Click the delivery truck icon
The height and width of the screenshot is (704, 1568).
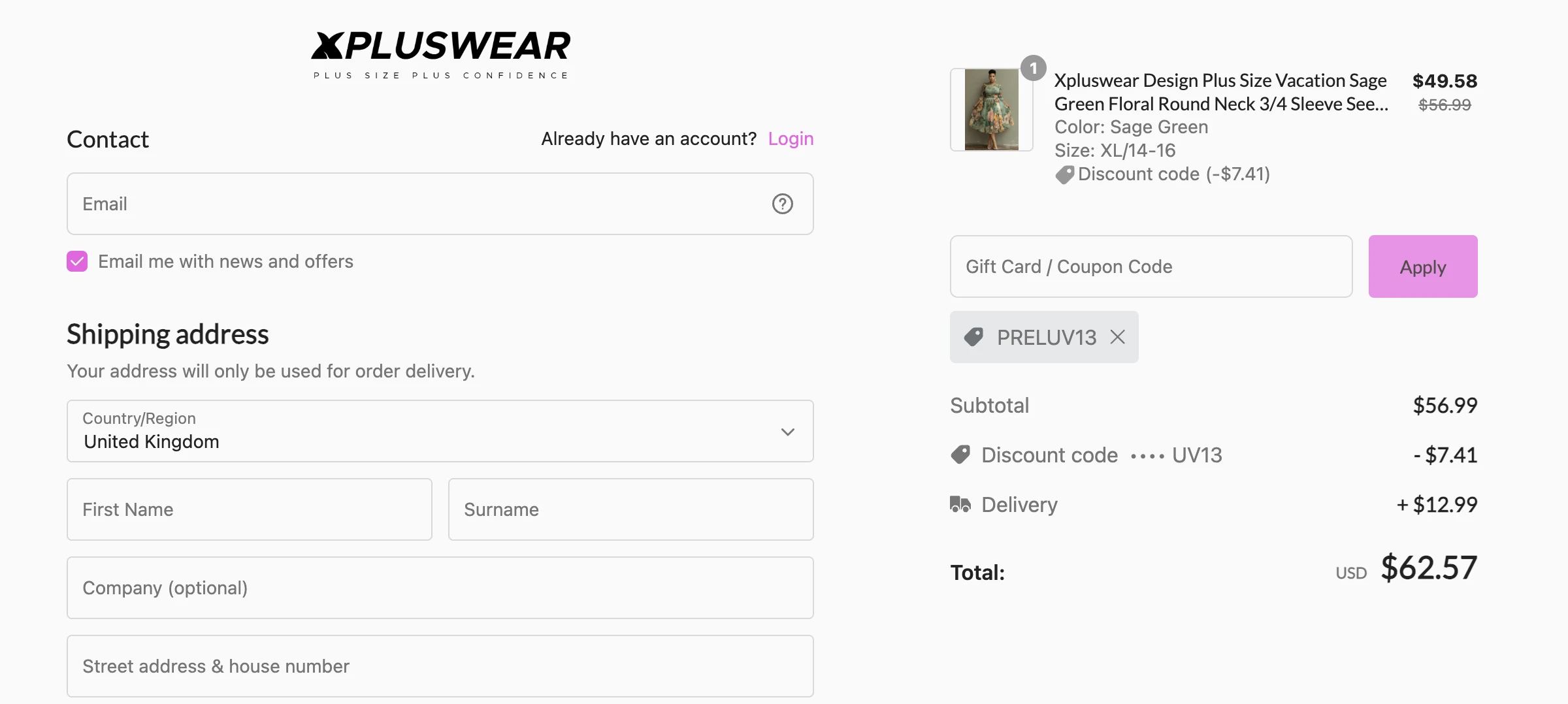click(x=960, y=504)
